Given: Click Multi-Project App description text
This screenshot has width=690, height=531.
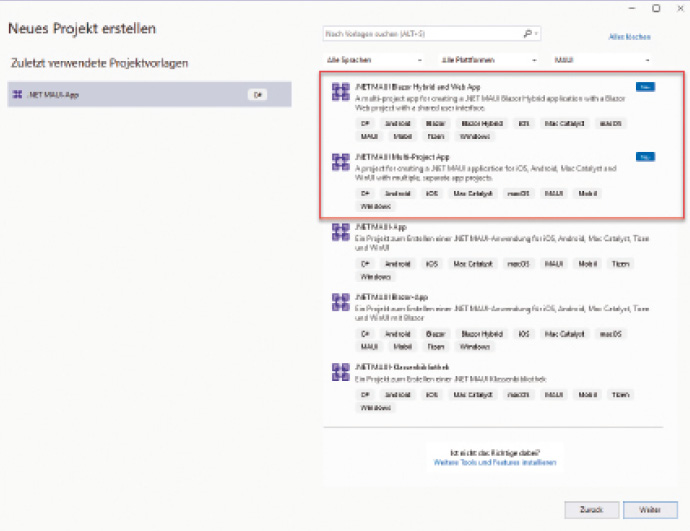Looking at the screenshot, I should pyautogui.click(x=486, y=173).
